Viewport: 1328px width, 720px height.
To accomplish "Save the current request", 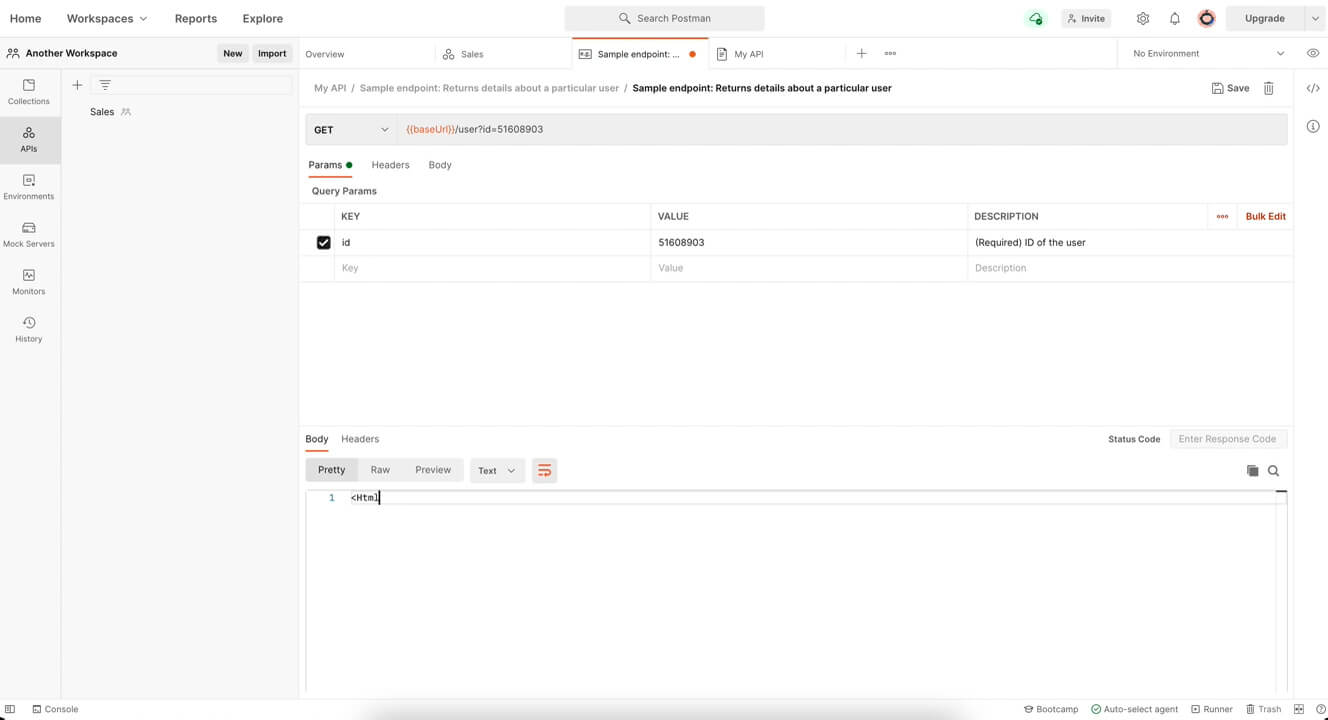I will 1229,88.
